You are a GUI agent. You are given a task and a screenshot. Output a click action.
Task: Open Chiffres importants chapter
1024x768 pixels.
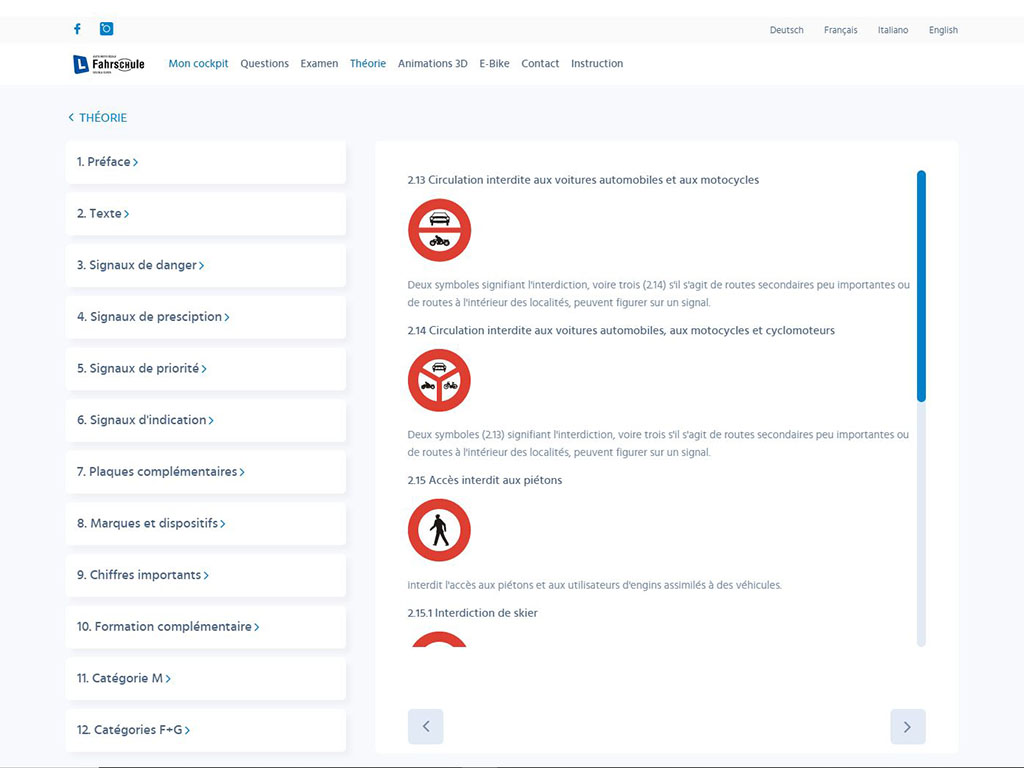[x=143, y=575]
